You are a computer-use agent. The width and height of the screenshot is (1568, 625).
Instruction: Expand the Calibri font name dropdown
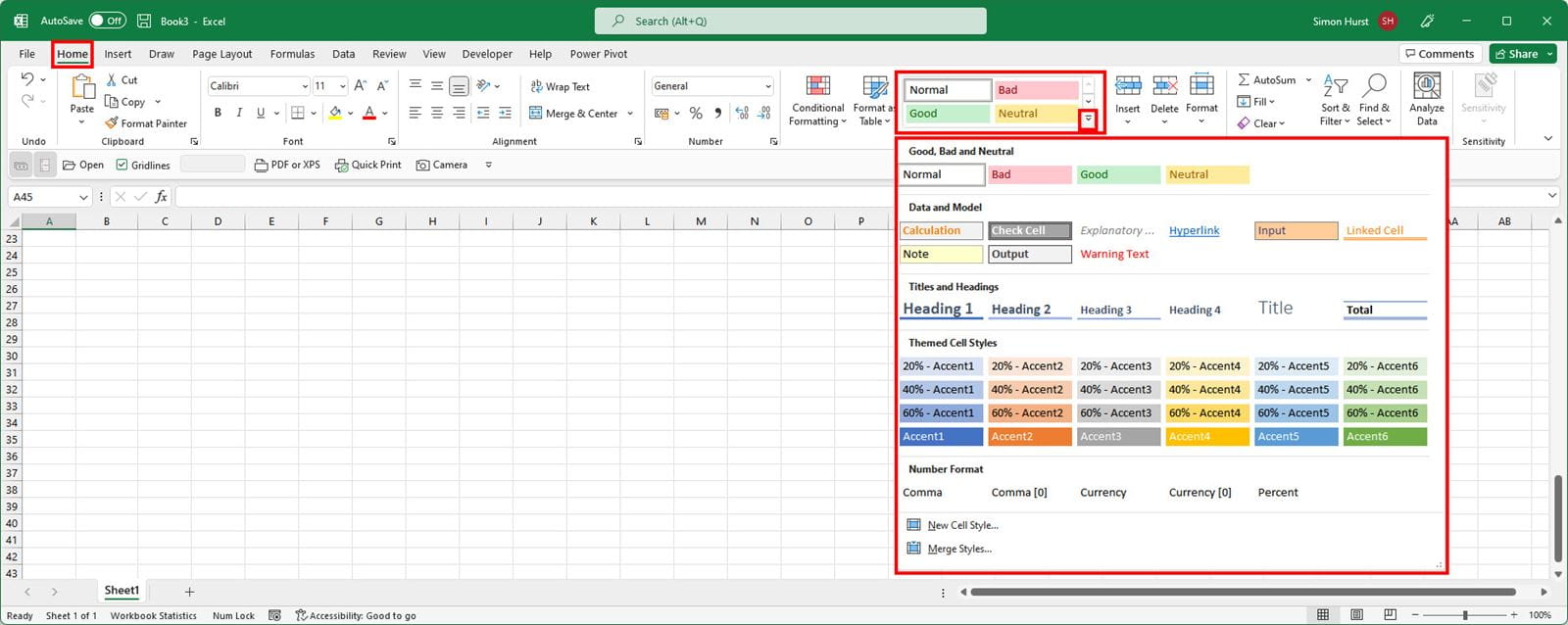click(305, 87)
